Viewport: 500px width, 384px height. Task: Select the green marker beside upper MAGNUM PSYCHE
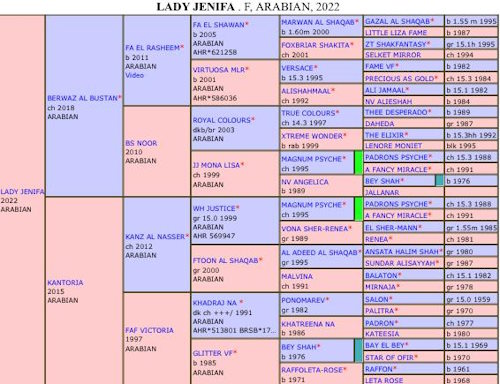358,163
